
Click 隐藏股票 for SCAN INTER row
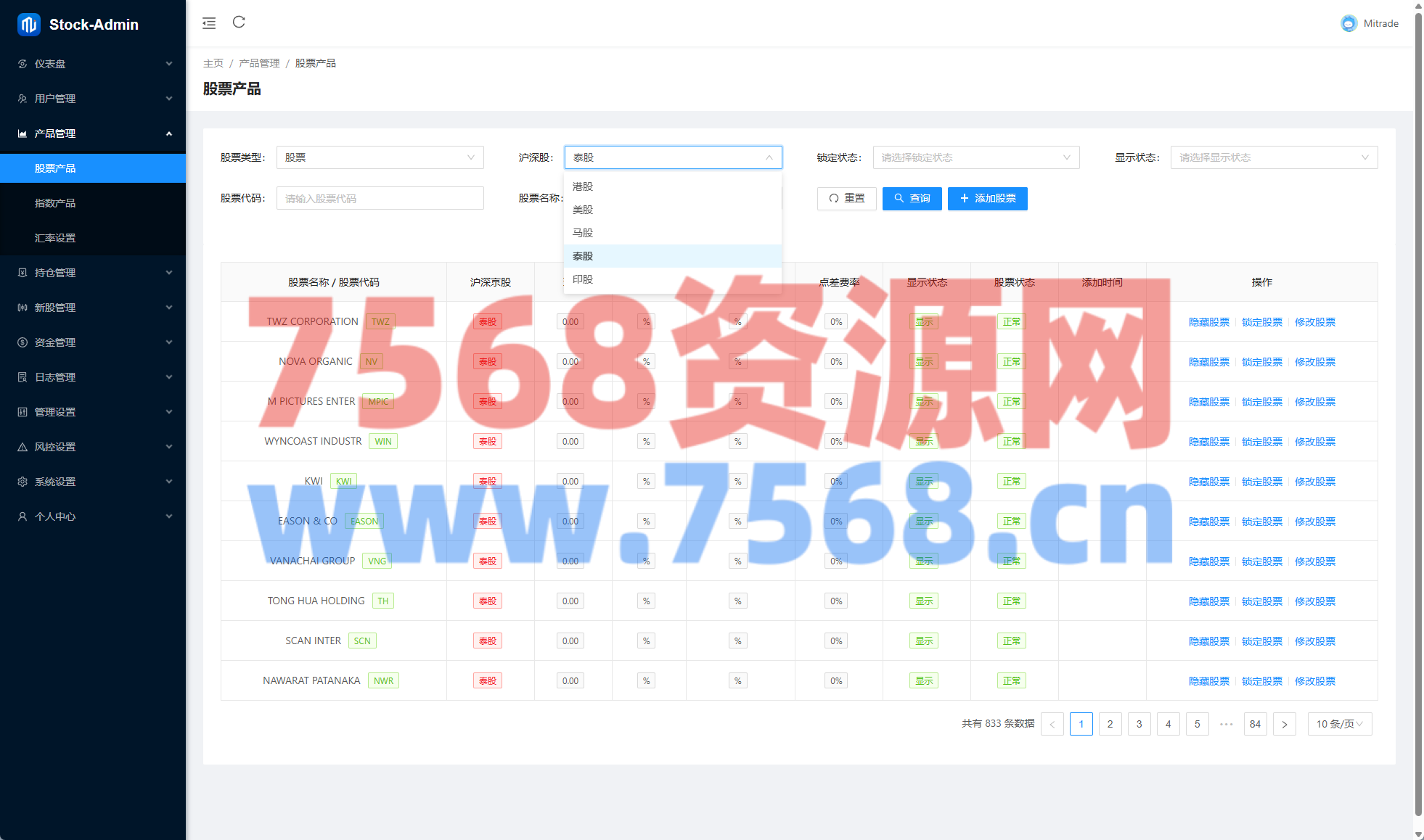[x=1208, y=641]
